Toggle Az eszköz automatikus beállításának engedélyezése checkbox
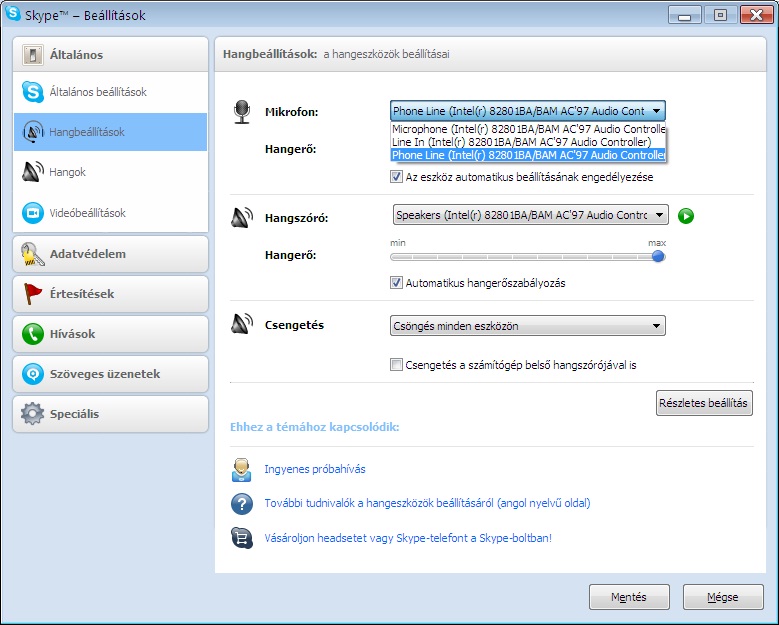The image size is (779, 625). 396,177
